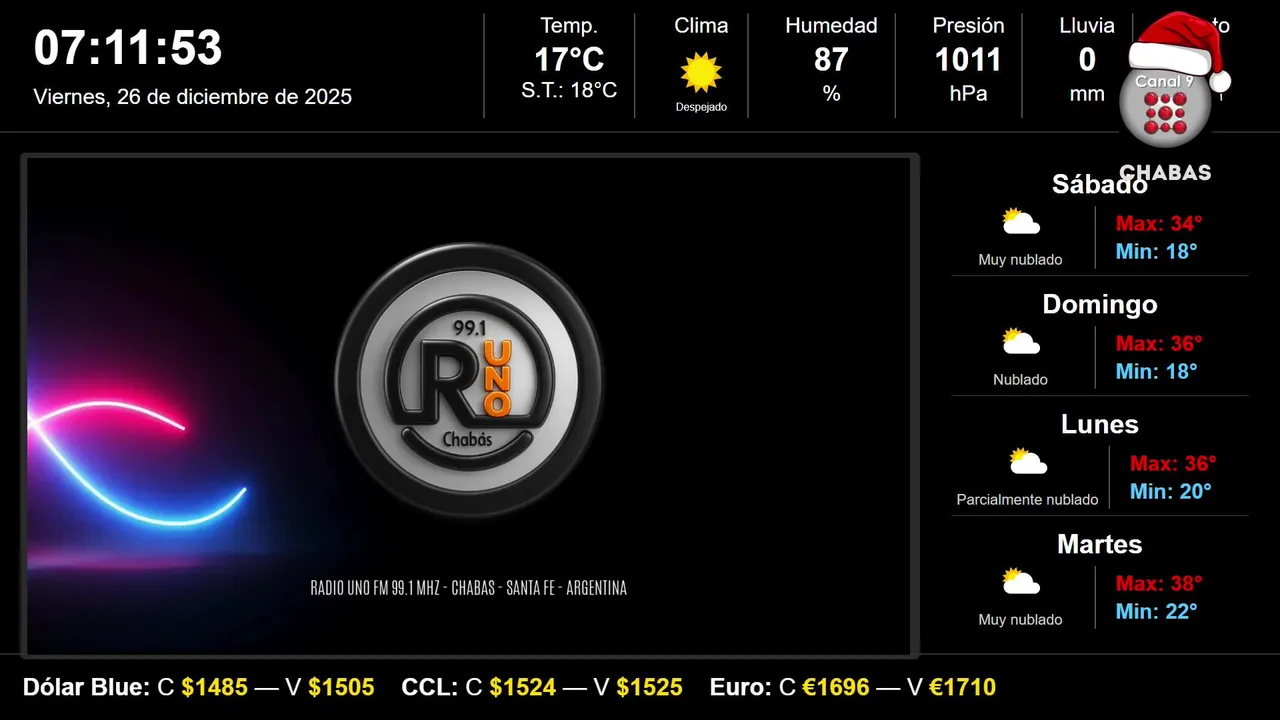Click the Lunes partly cloudy icon
The height and width of the screenshot is (720, 1280).
pos(1028,462)
